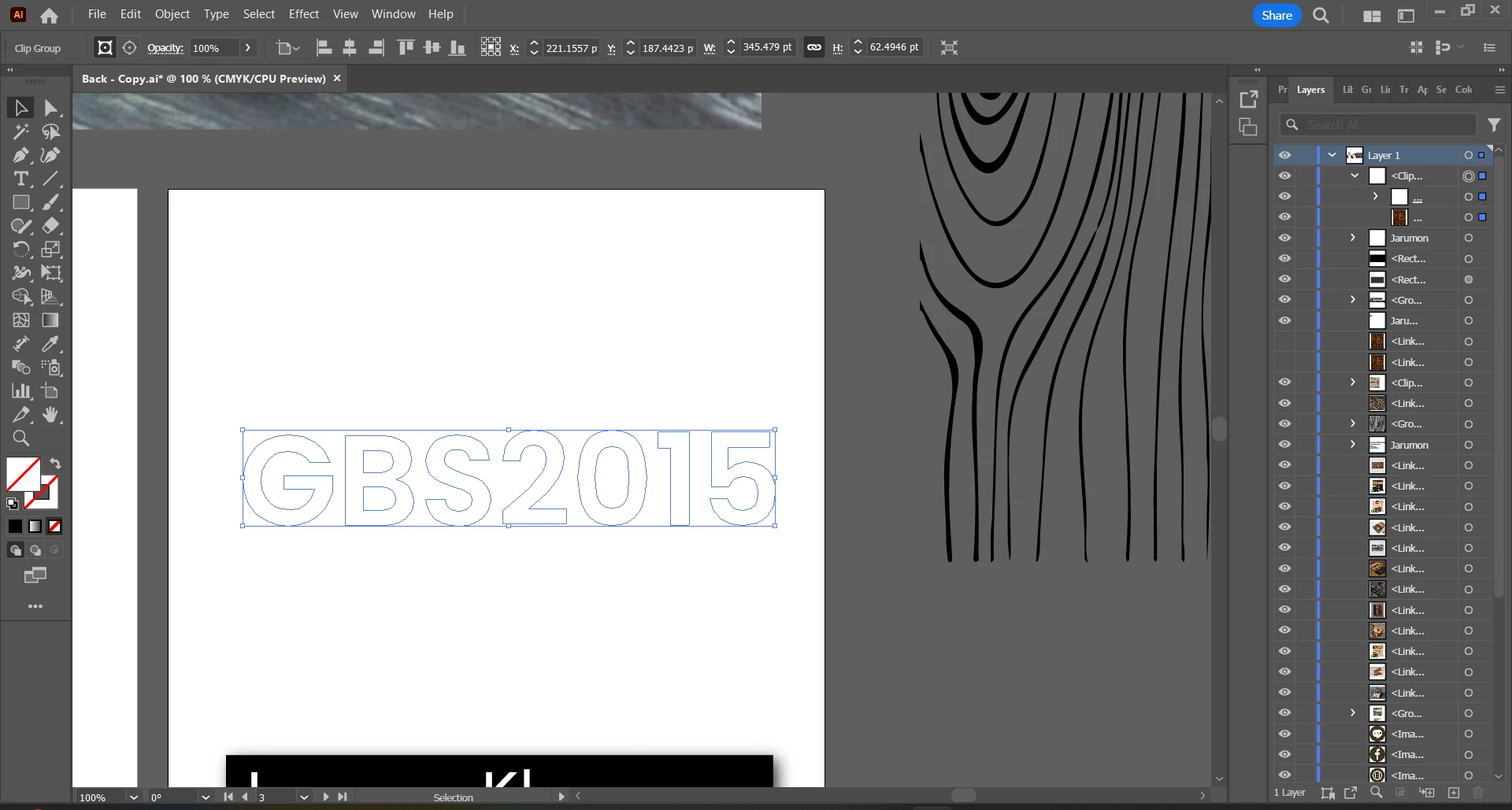The image size is (1512, 810).
Task: Select the Rotate tool
Action: [21, 250]
